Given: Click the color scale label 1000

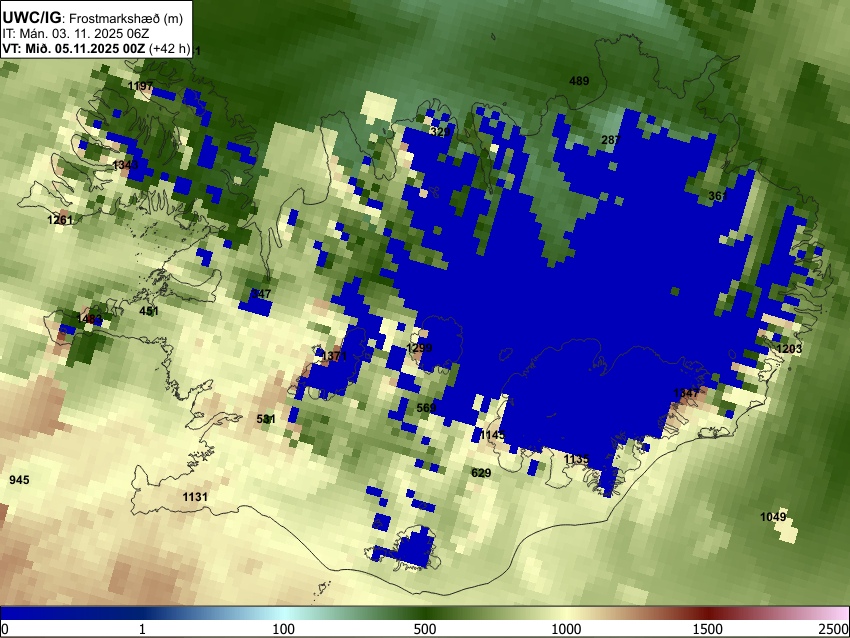Looking at the screenshot, I should 566,629.
